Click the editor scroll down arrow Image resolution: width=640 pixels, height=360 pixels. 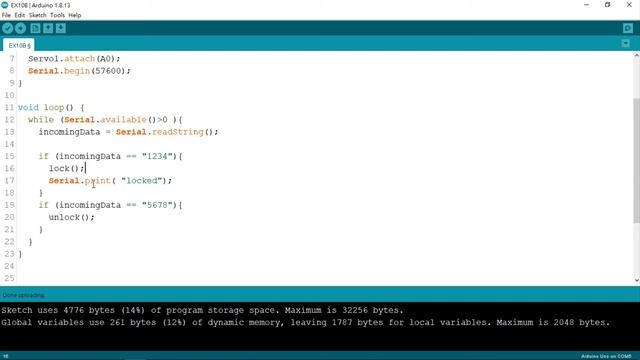click(x=636, y=280)
